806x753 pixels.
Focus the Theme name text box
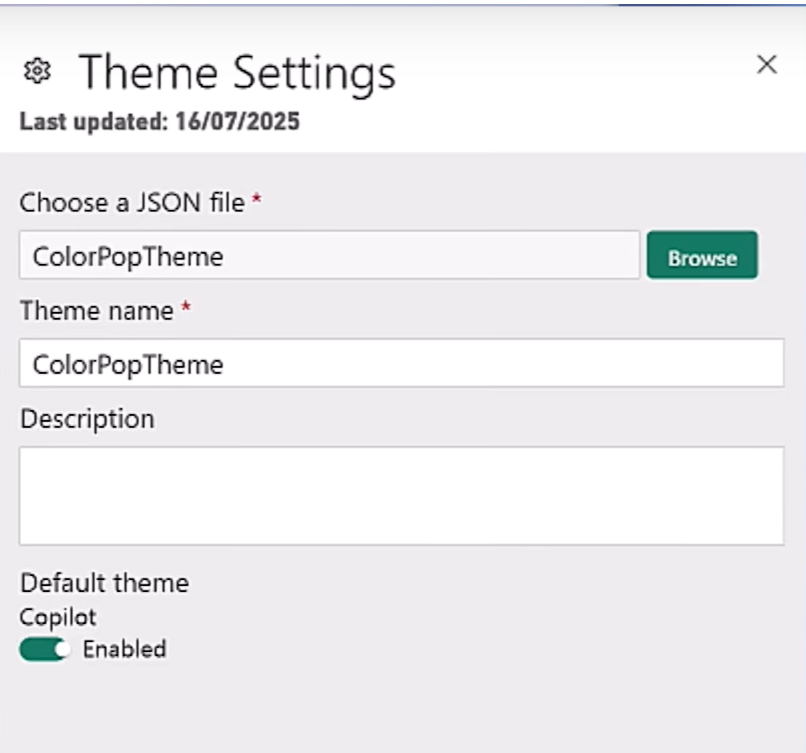click(401, 363)
